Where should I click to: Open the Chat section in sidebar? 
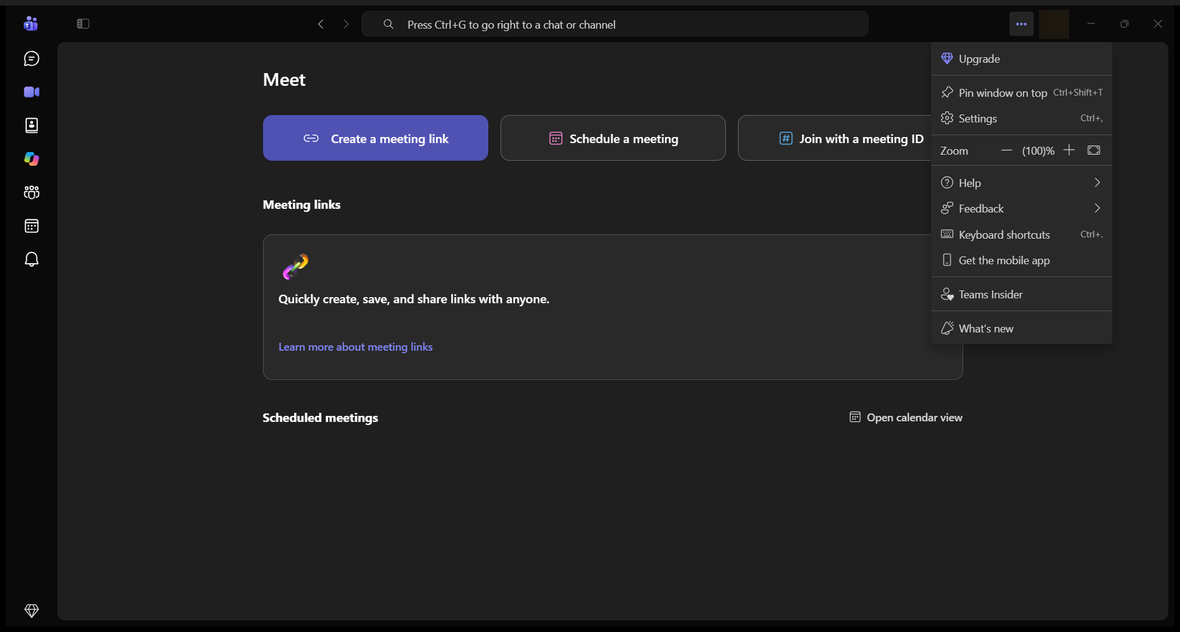[31, 59]
